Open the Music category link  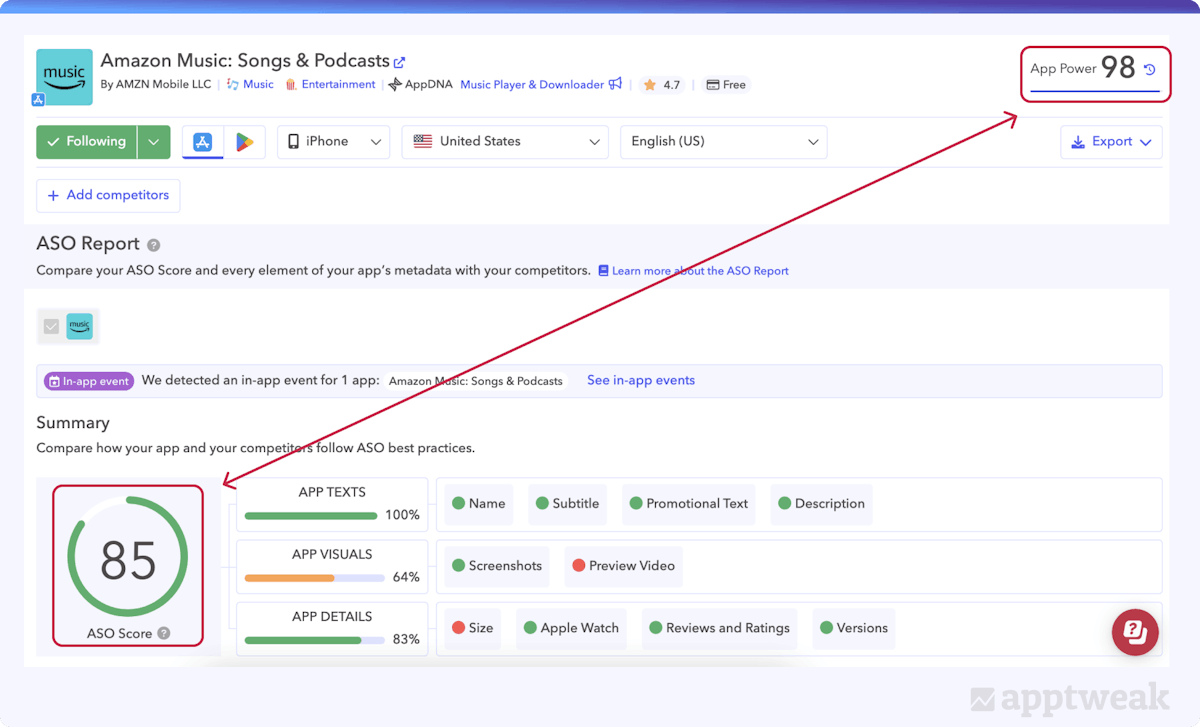pos(258,85)
